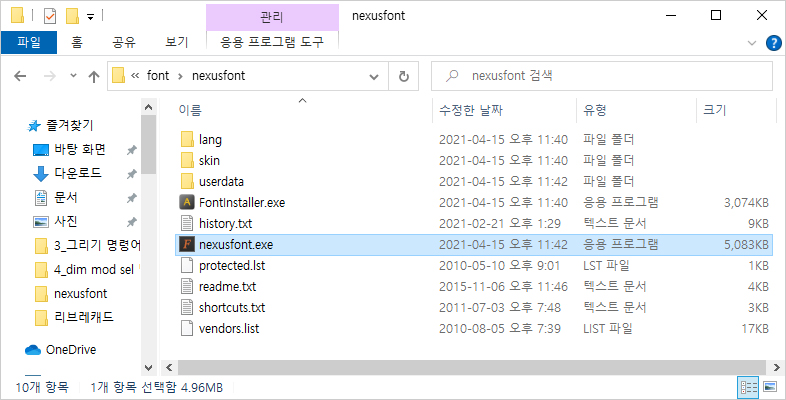This screenshot has width=786, height=400.
Task: Switch to the 공유 ribbon tab
Action: click(123, 42)
